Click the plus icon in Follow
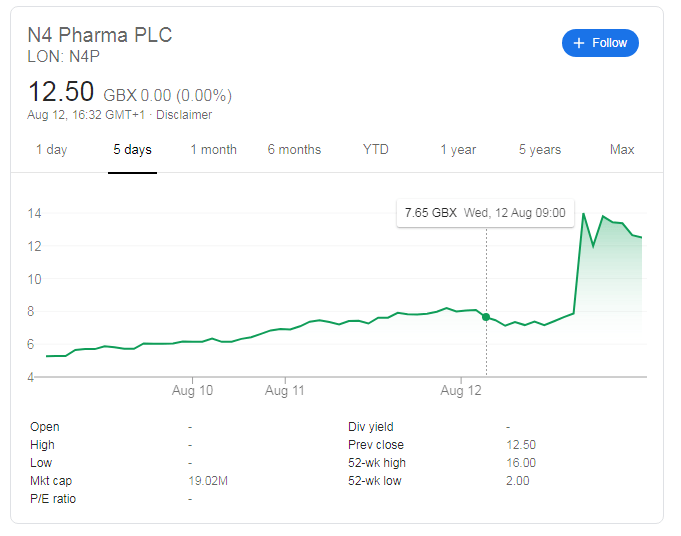Screen dimensions: 681x536 click(x=579, y=43)
